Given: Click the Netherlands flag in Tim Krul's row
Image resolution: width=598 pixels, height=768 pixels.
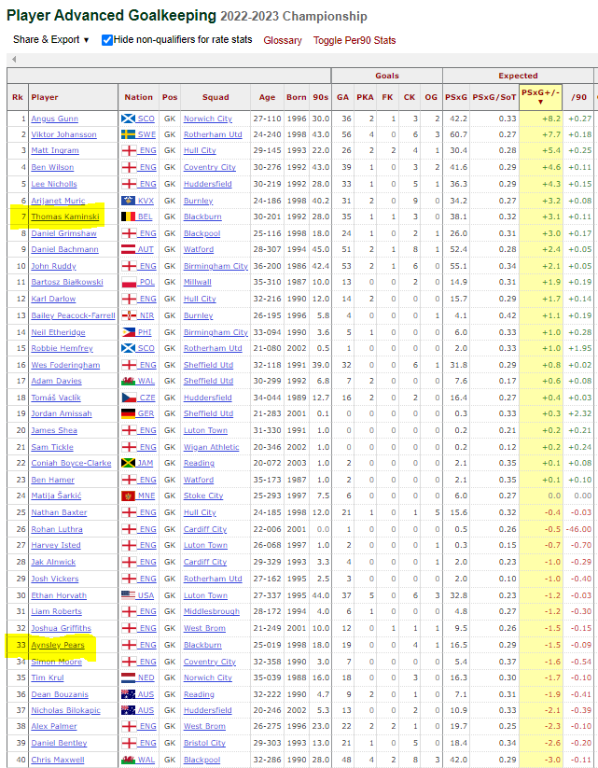Looking at the screenshot, I should coord(128,677).
